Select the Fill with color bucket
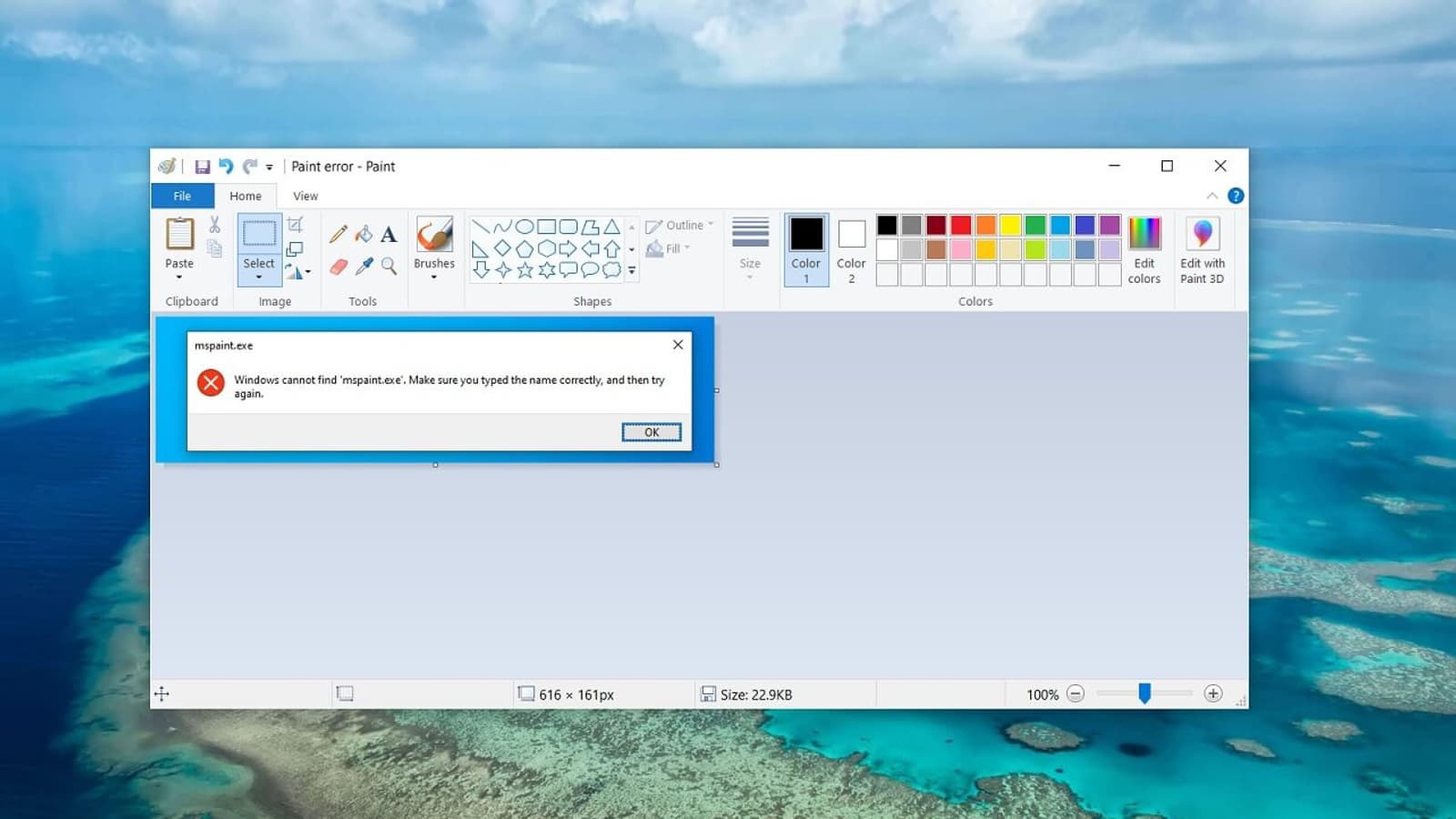This screenshot has height=819, width=1456. coord(363,234)
